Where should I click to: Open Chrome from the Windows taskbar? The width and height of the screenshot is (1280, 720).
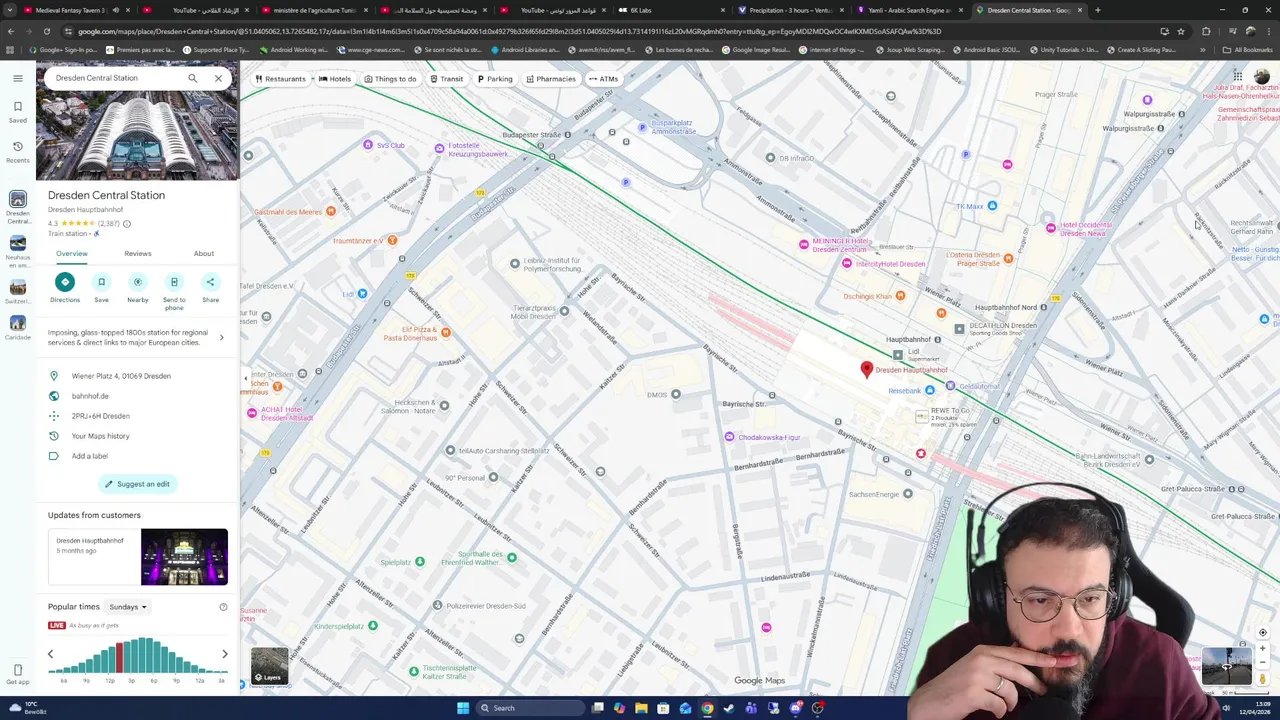pyautogui.click(x=707, y=708)
